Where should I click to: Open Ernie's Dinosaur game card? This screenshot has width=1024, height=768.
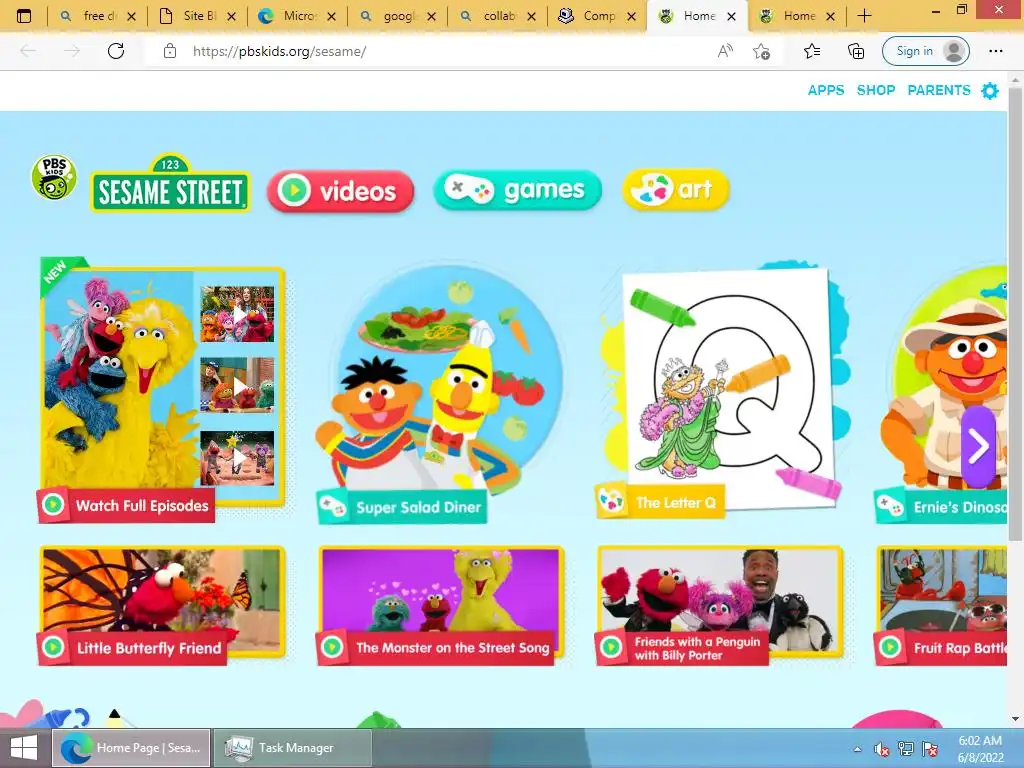tap(940, 394)
